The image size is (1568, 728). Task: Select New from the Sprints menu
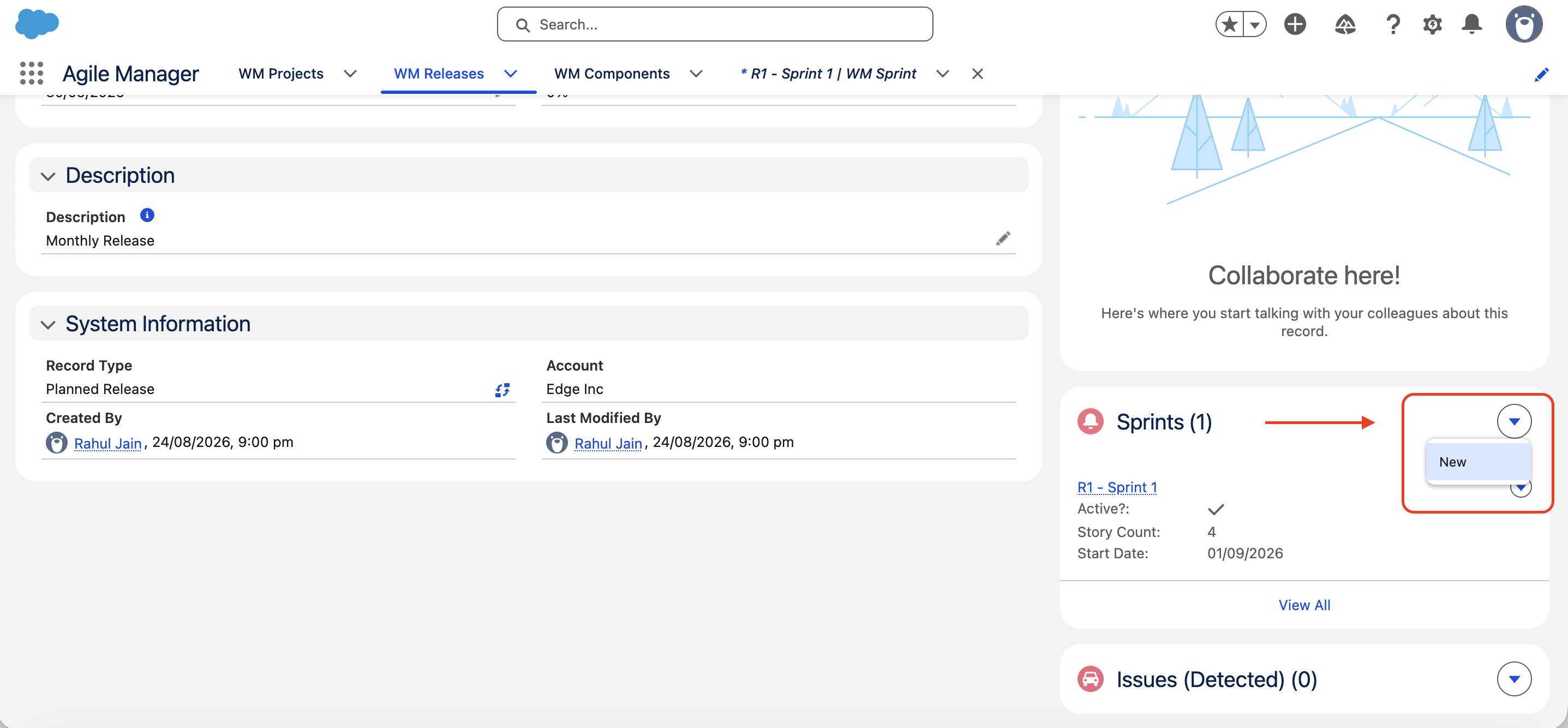(x=1478, y=462)
